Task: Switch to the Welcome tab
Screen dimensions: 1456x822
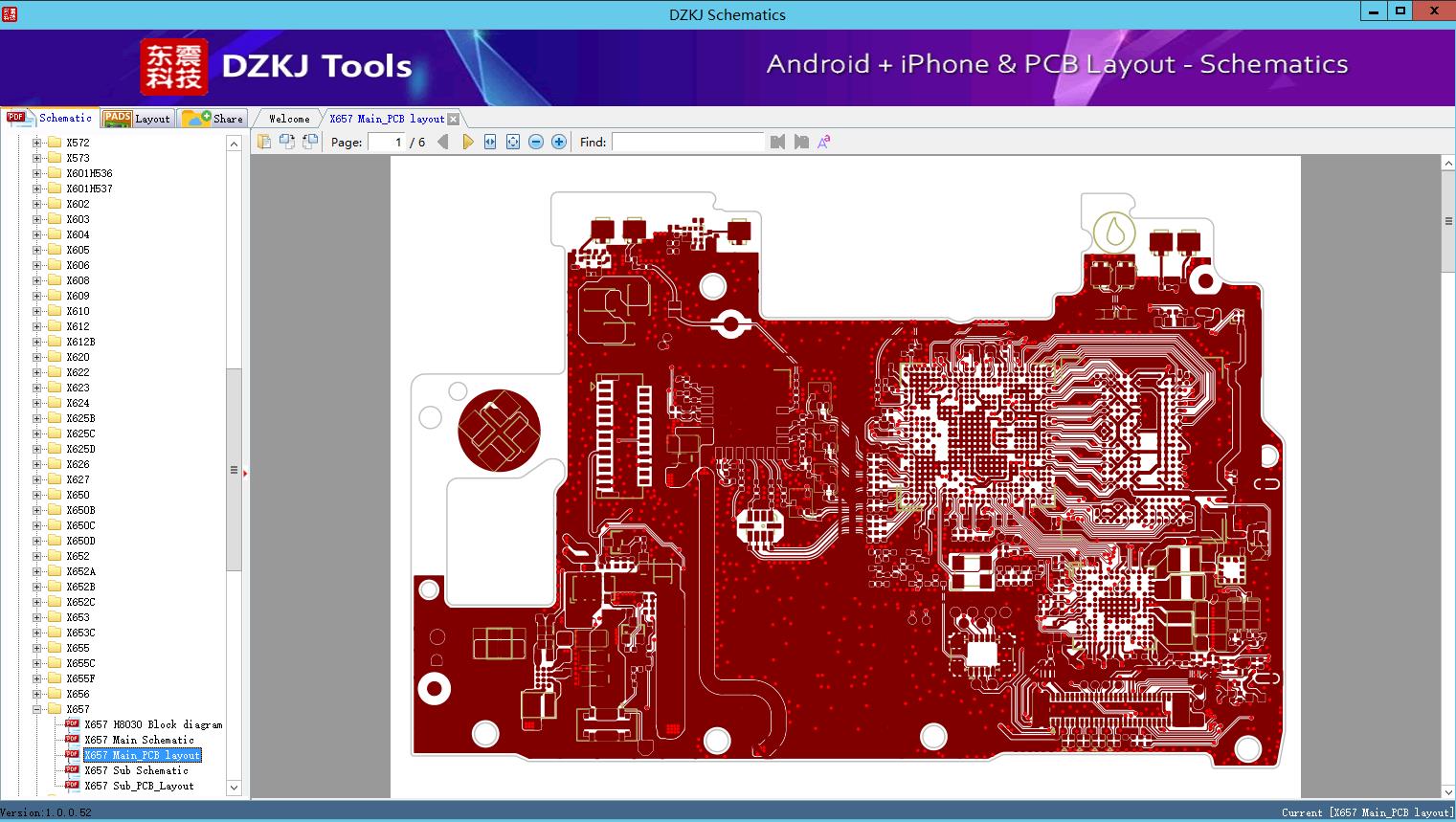Action: 288,118
